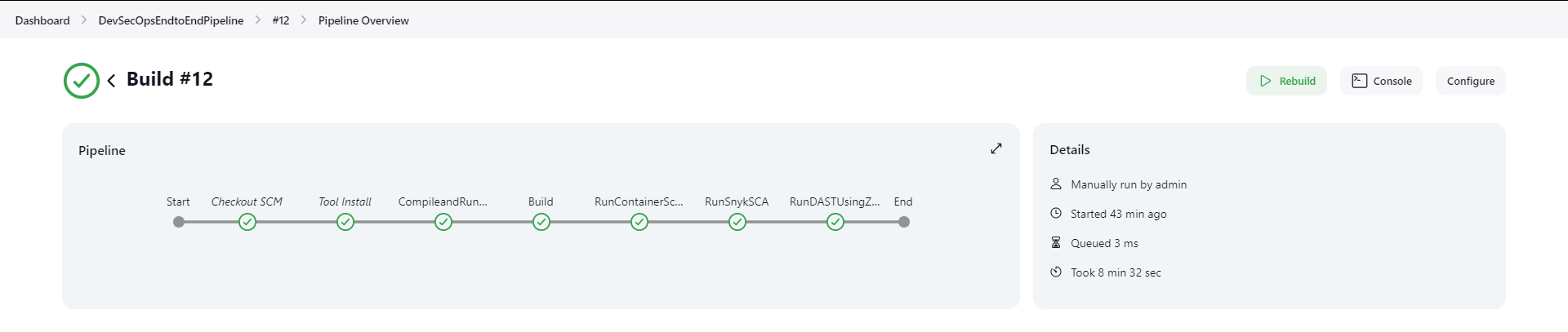This screenshot has width=1568, height=332.
Task: Open the #12 breadcrumb link
Action: pyautogui.click(x=281, y=20)
